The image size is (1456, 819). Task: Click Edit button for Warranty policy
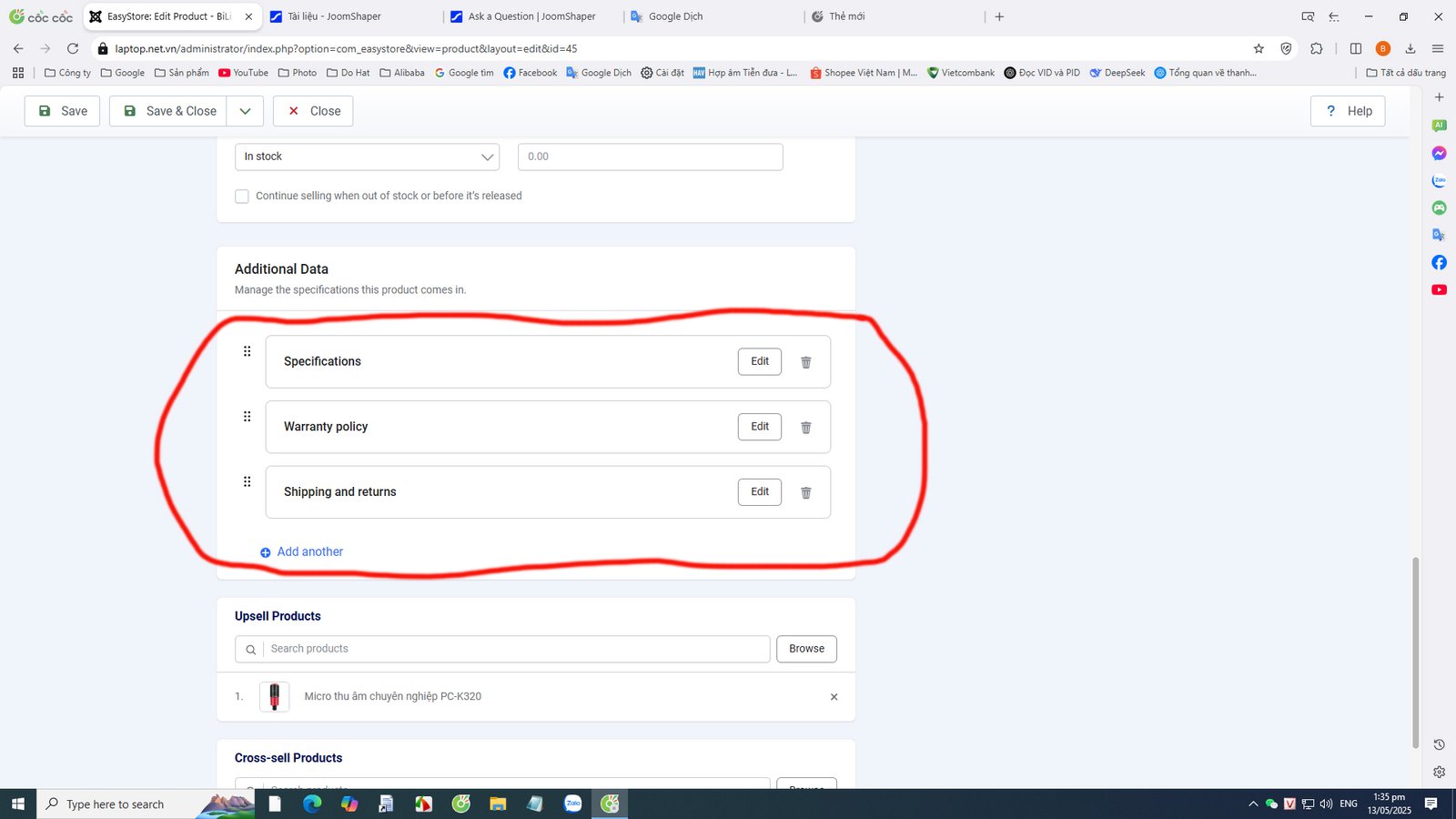(x=759, y=427)
